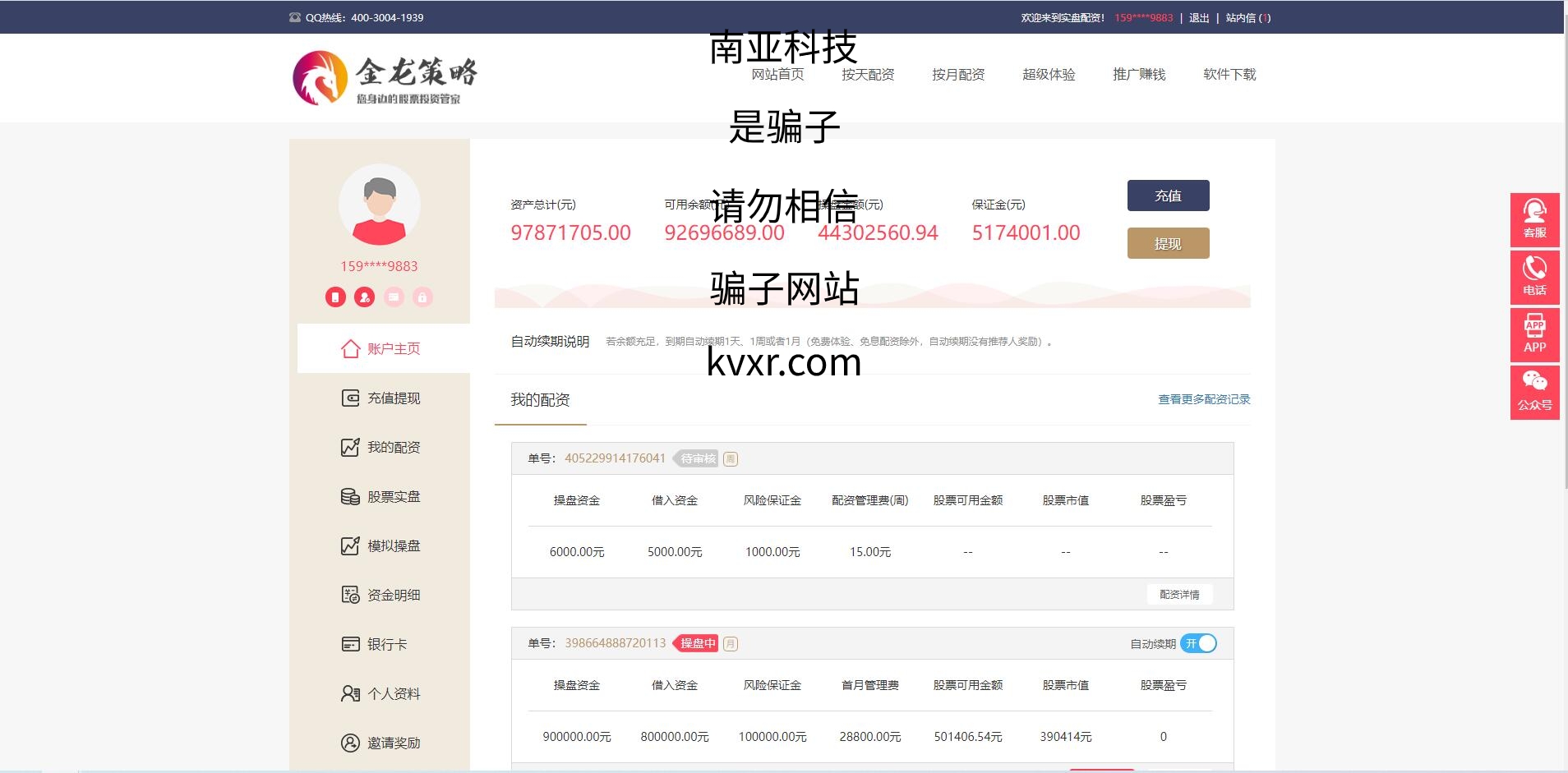
Task: Click the 公众号 WeChat icon
Action: coord(1534,392)
